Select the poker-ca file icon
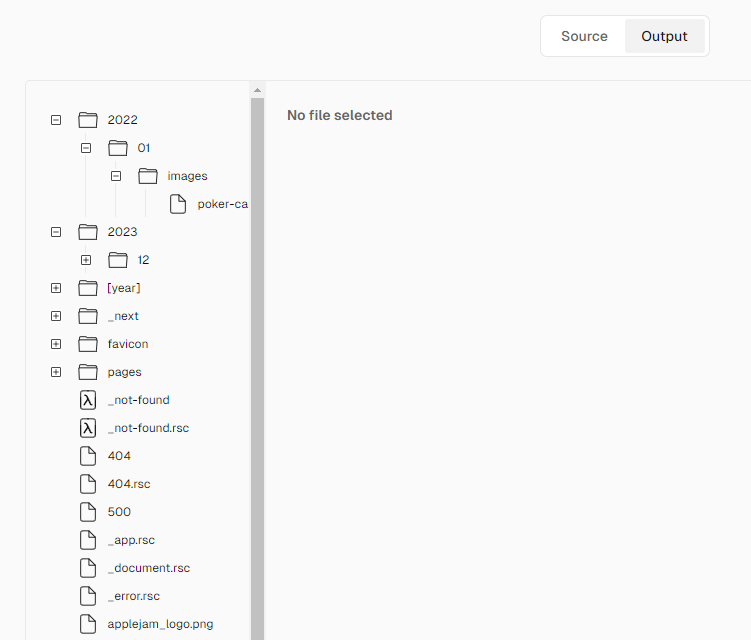 click(x=178, y=204)
